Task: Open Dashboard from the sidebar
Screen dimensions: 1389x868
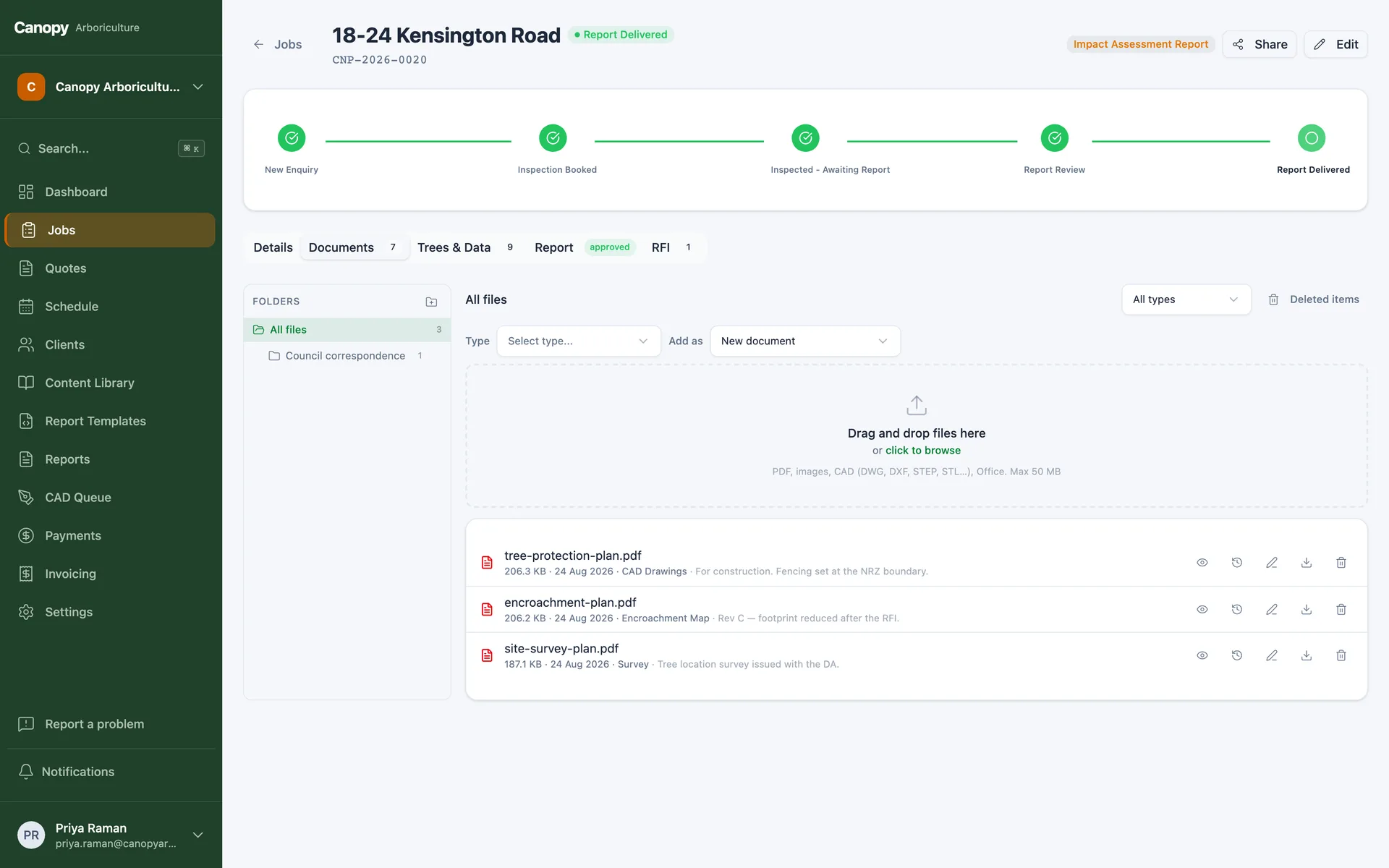Action: tap(110, 192)
